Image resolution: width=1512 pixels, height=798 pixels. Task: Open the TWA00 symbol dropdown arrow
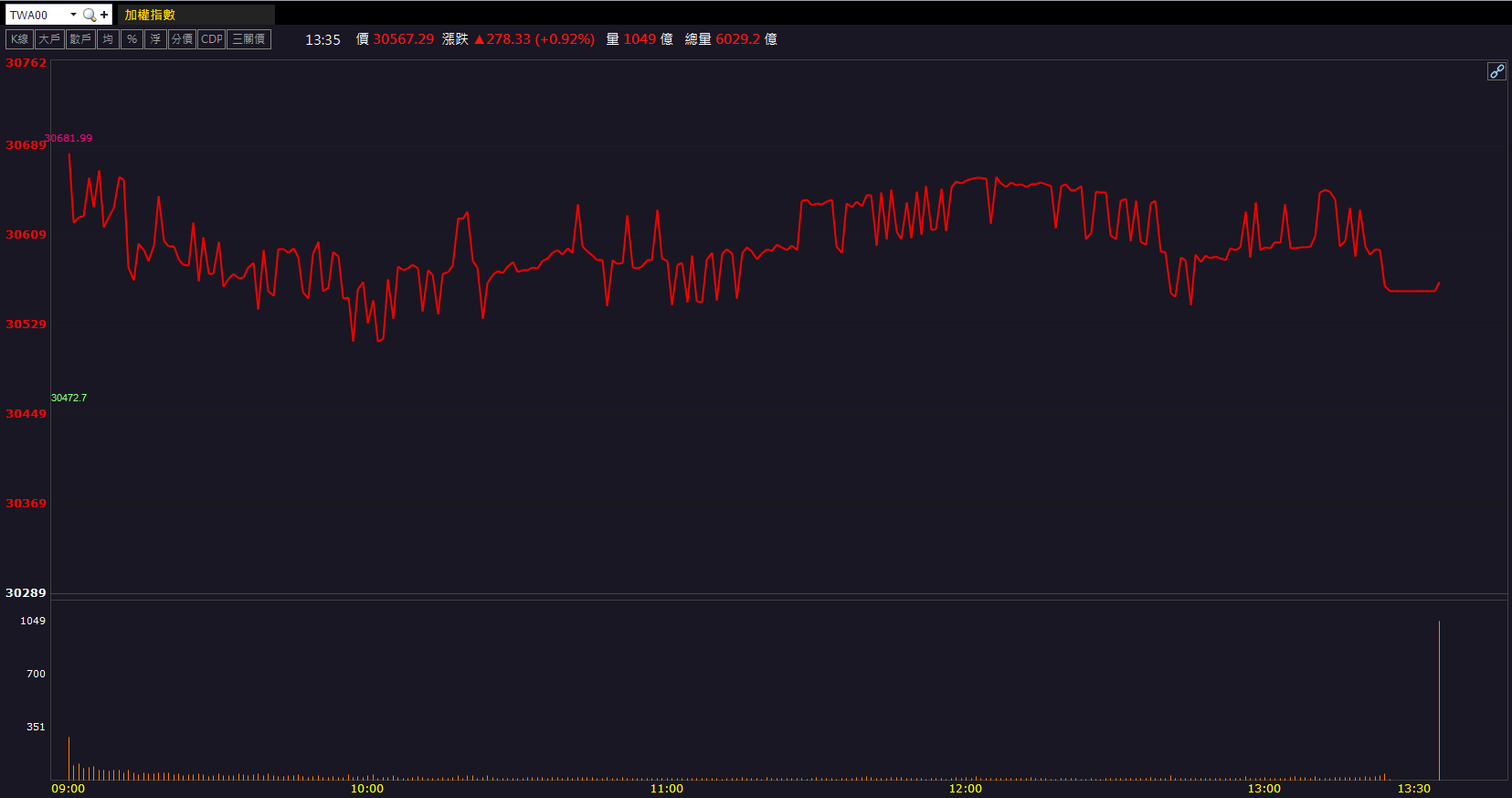[x=73, y=15]
